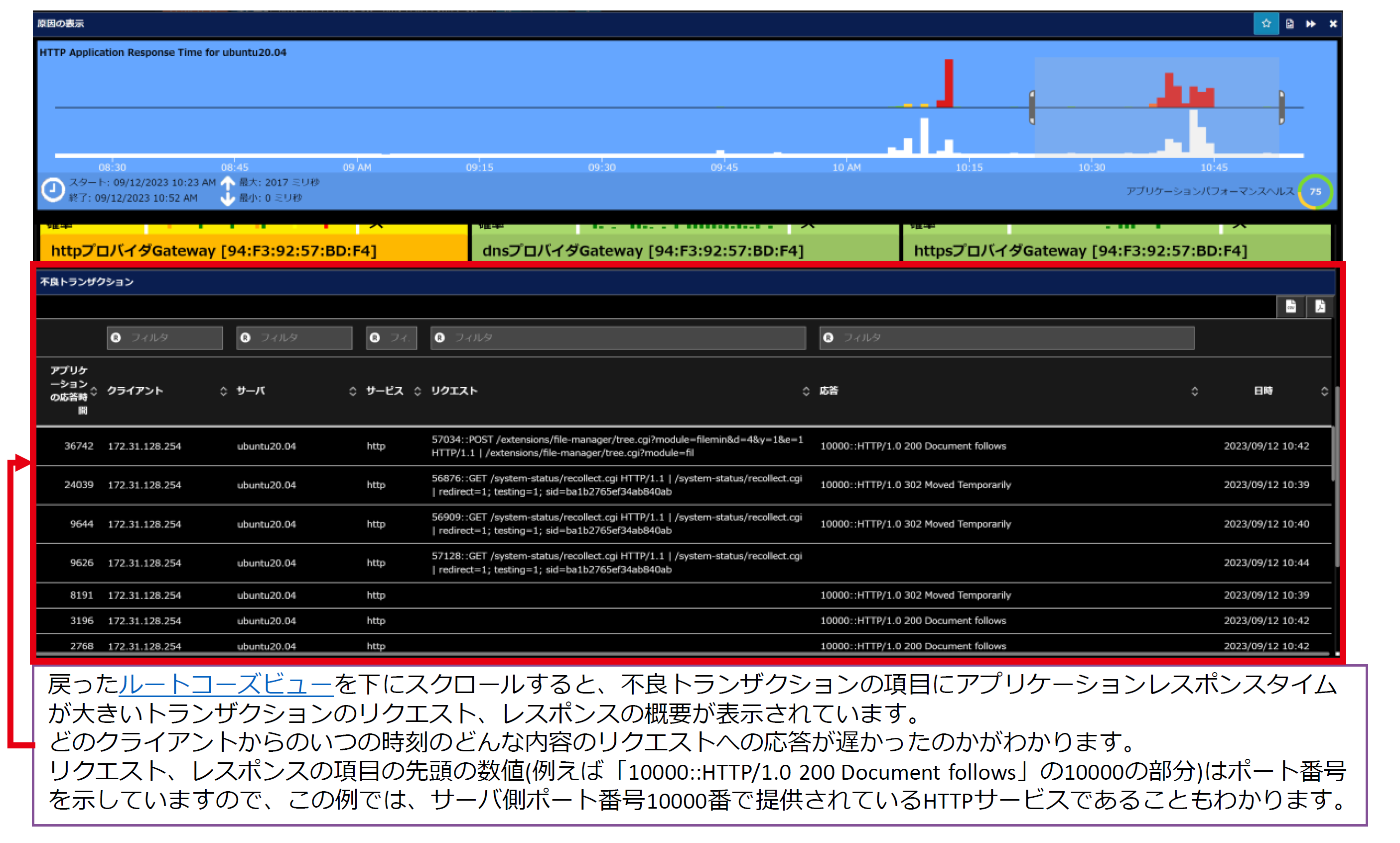Close the httpプロバイダGateway panel X
The height and width of the screenshot is (843, 1400).
(x=376, y=227)
